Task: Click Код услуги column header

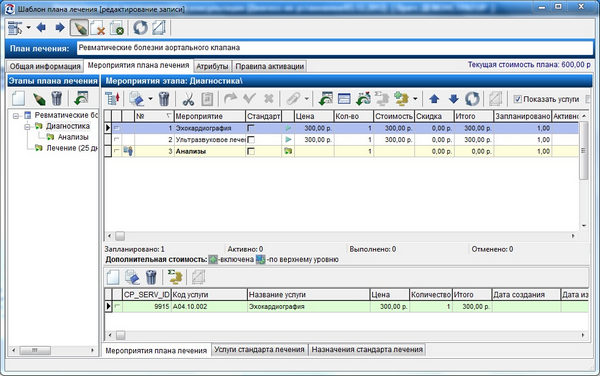Action: click(209, 295)
